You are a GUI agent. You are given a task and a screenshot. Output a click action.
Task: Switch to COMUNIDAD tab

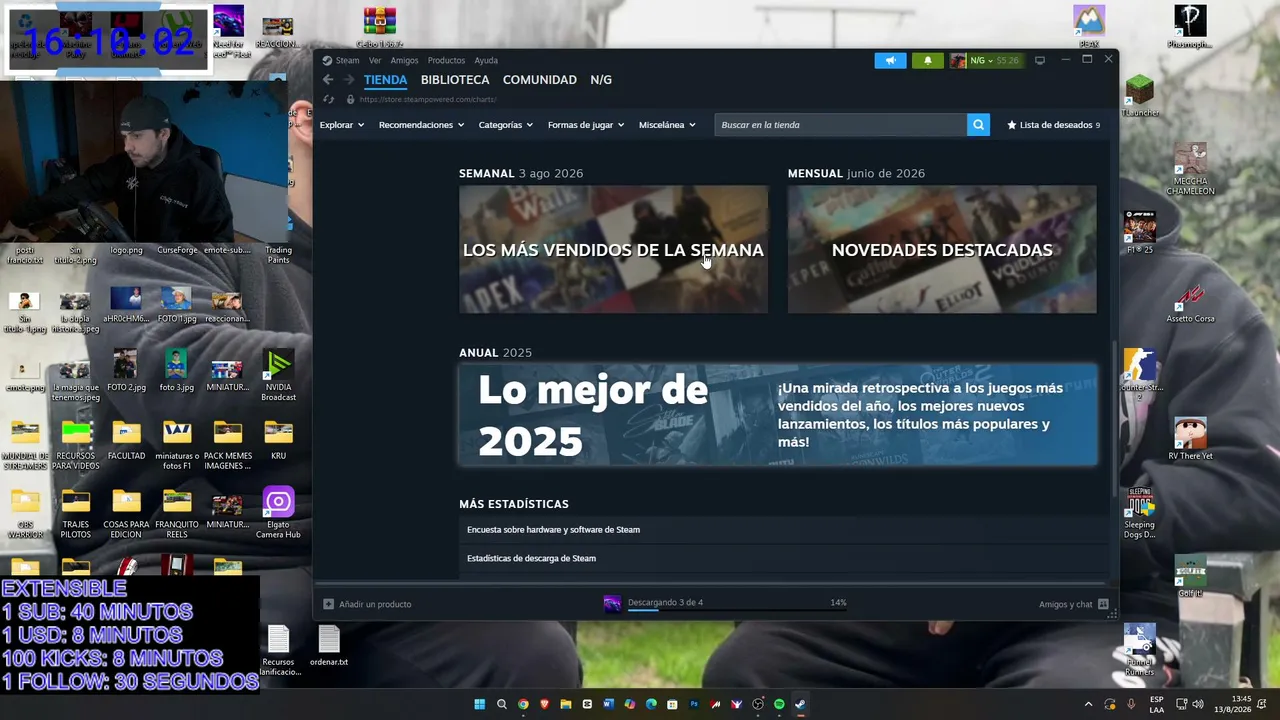[540, 80]
